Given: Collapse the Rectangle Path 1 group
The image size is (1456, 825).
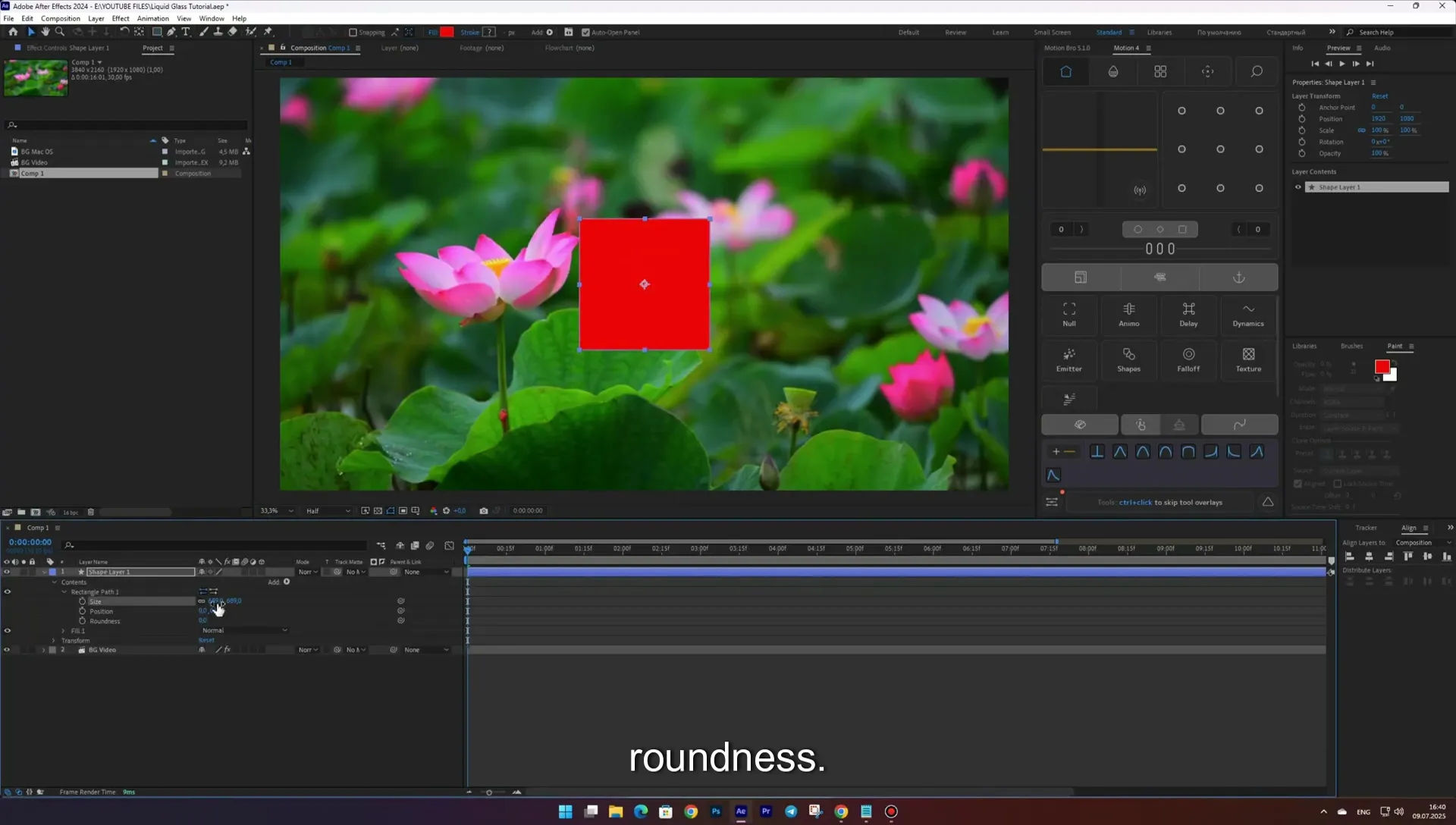Looking at the screenshot, I should (64, 592).
